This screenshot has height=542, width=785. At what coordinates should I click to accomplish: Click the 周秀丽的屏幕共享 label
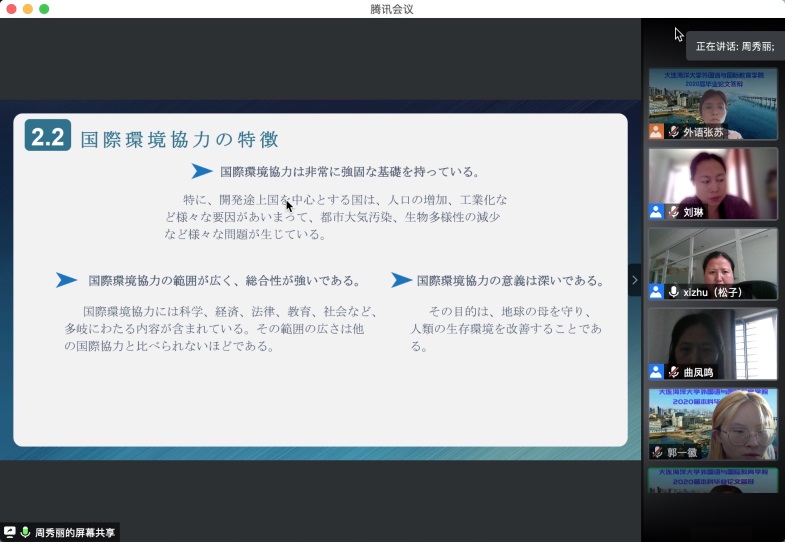75,532
